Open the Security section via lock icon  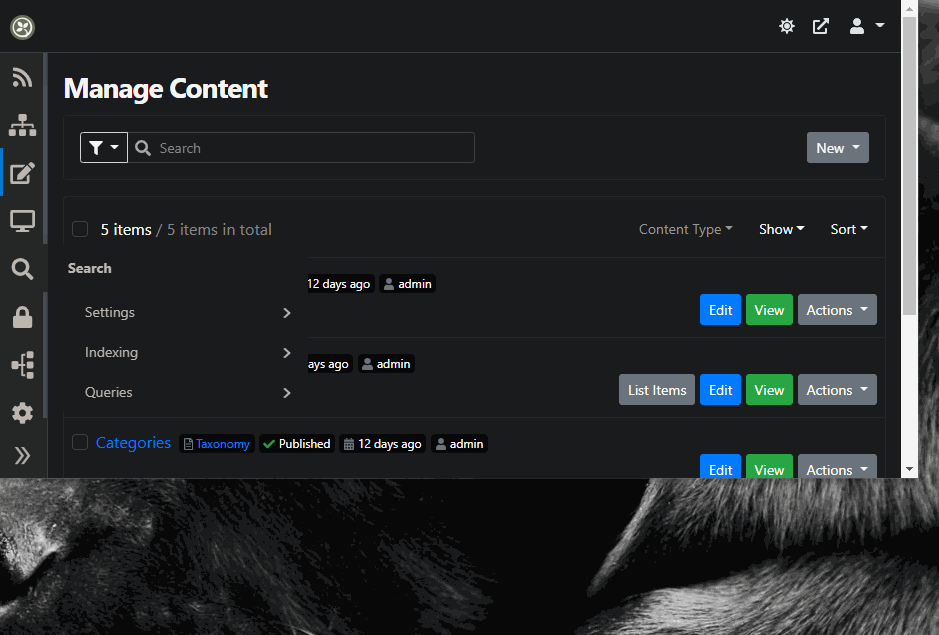22,317
